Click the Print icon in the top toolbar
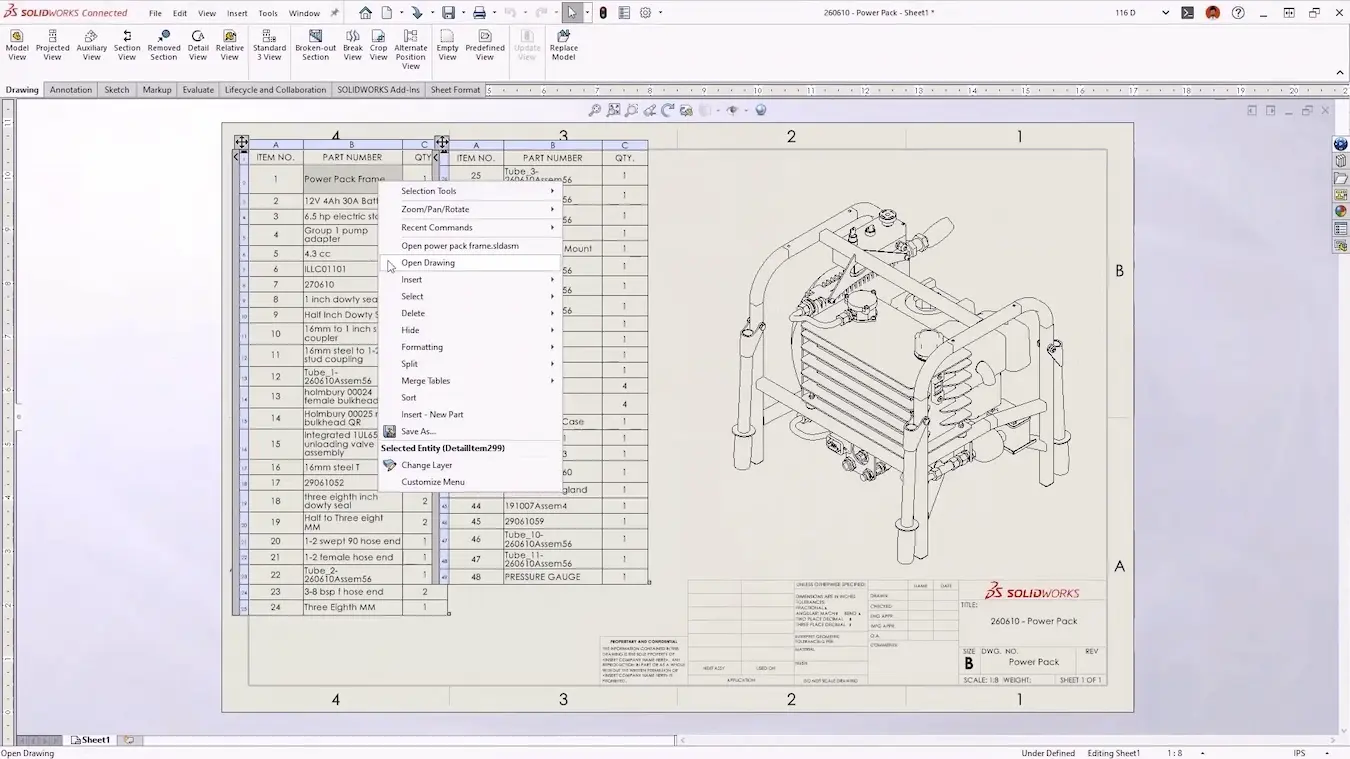The width and height of the screenshot is (1350, 759). click(x=479, y=13)
